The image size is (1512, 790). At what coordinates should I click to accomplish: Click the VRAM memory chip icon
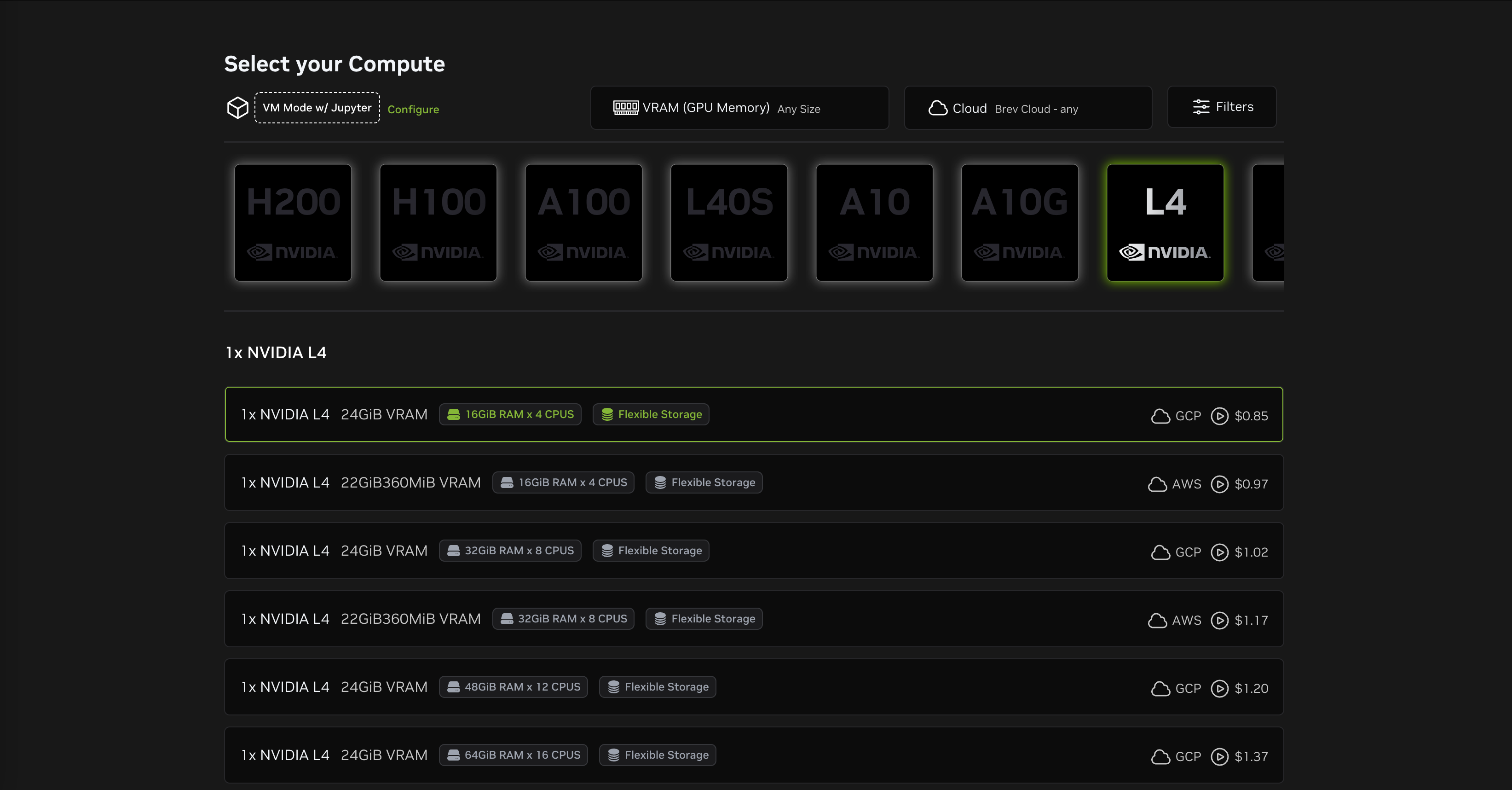(626, 107)
